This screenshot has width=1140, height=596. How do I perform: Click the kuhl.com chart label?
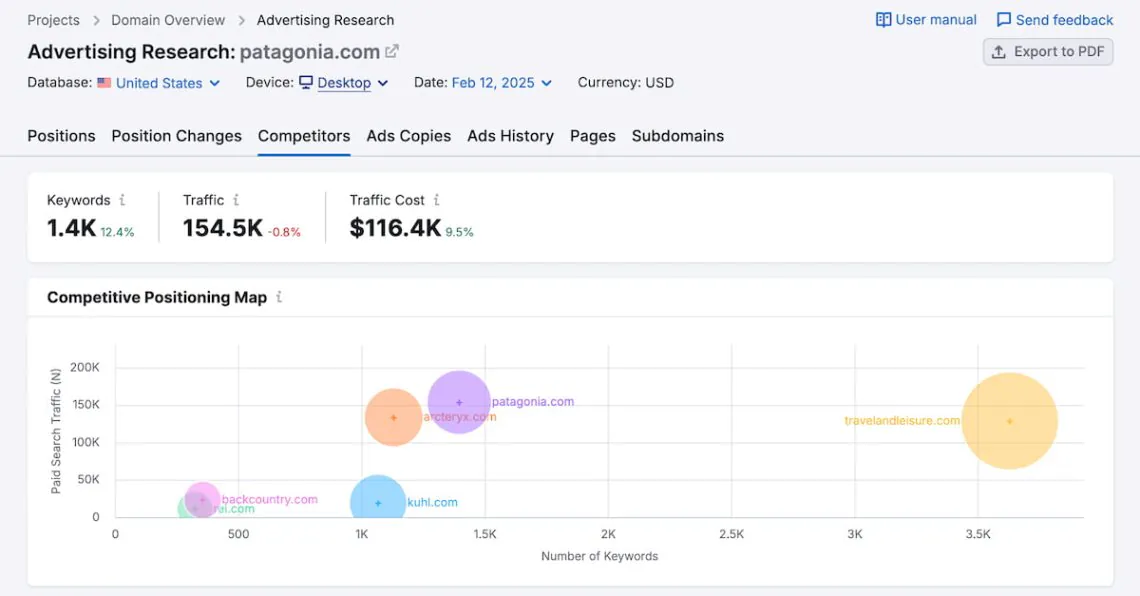point(433,502)
